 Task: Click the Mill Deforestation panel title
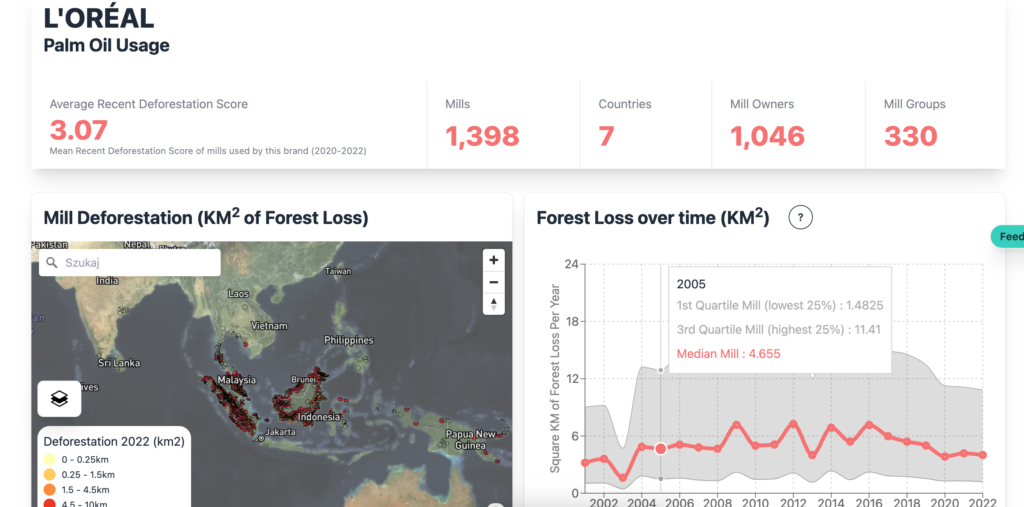[x=206, y=218]
